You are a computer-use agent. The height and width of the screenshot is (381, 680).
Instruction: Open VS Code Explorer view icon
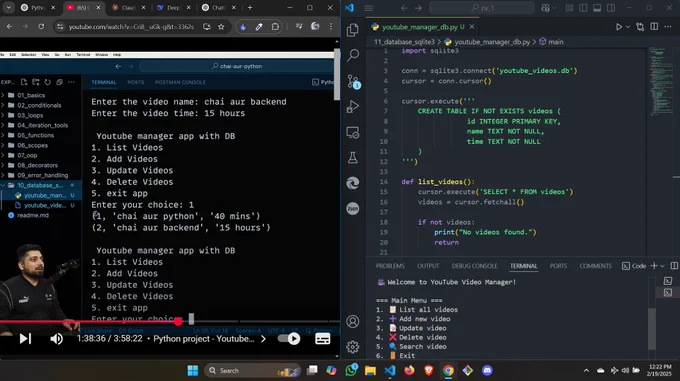(x=353, y=30)
